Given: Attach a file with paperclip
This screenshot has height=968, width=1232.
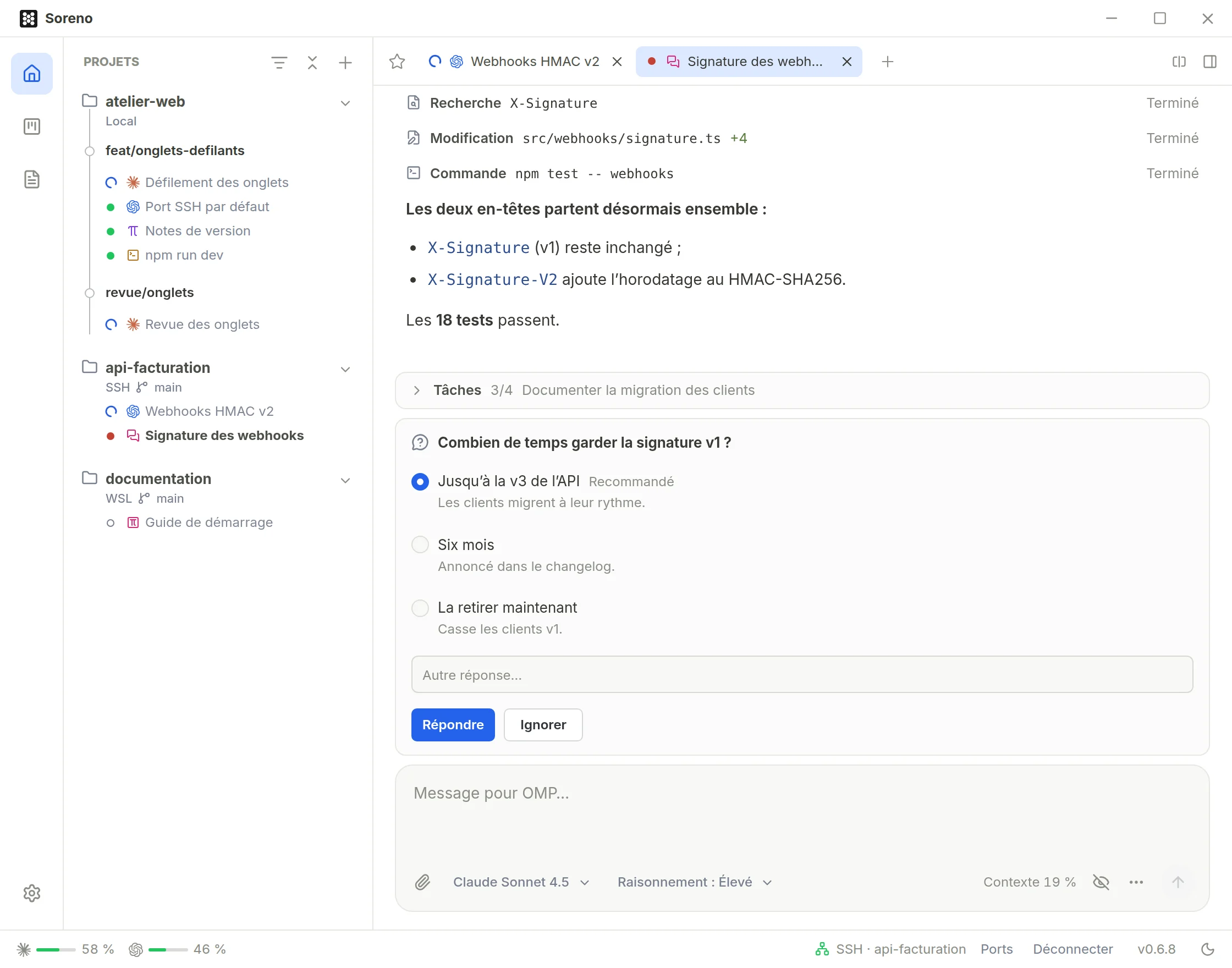Looking at the screenshot, I should tap(422, 882).
